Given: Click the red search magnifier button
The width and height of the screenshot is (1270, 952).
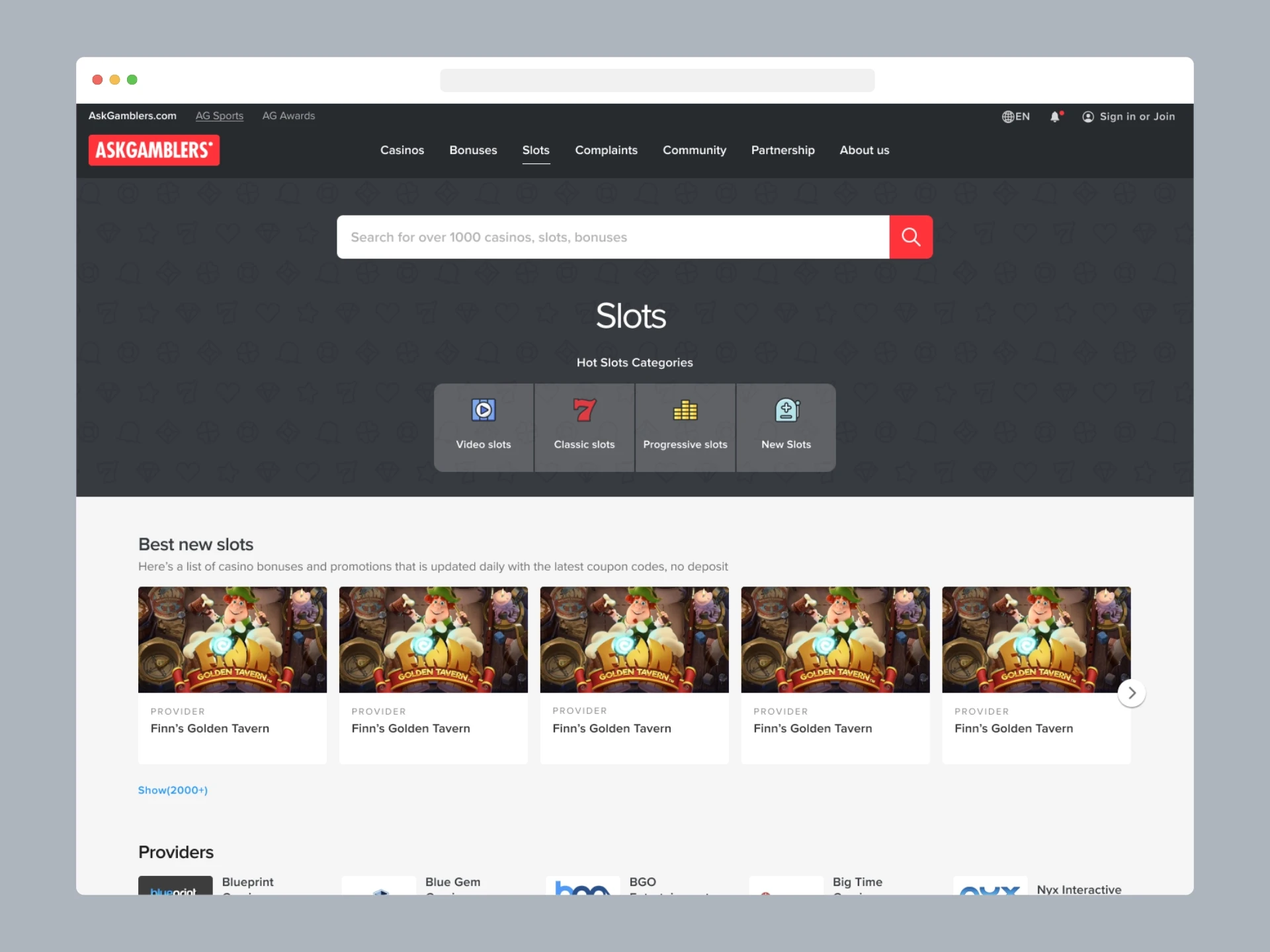Looking at the screenshot, I should (910, 237).
